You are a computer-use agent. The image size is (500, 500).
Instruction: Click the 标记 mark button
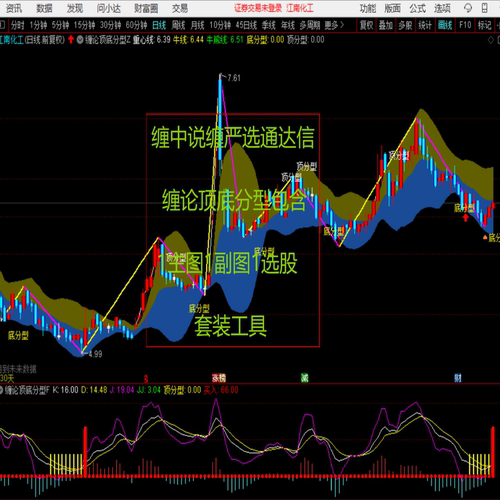tap(484, 25)
